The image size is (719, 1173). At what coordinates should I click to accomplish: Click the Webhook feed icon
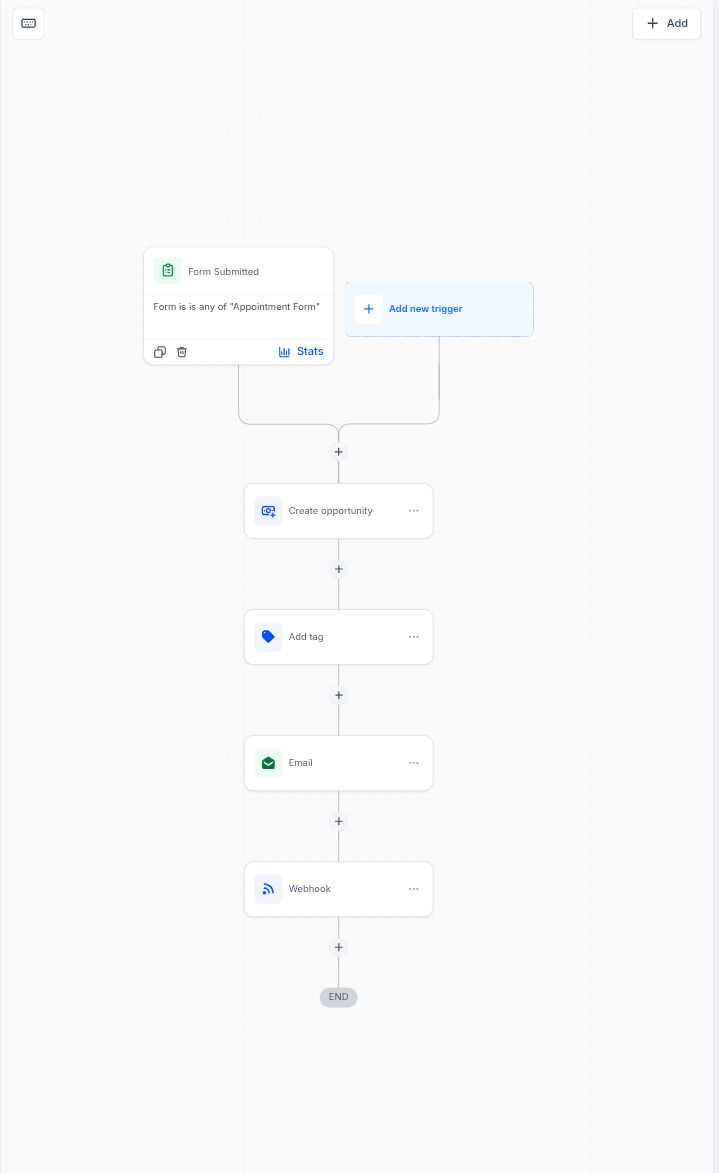pyautogui.click(x=268, y=889)
